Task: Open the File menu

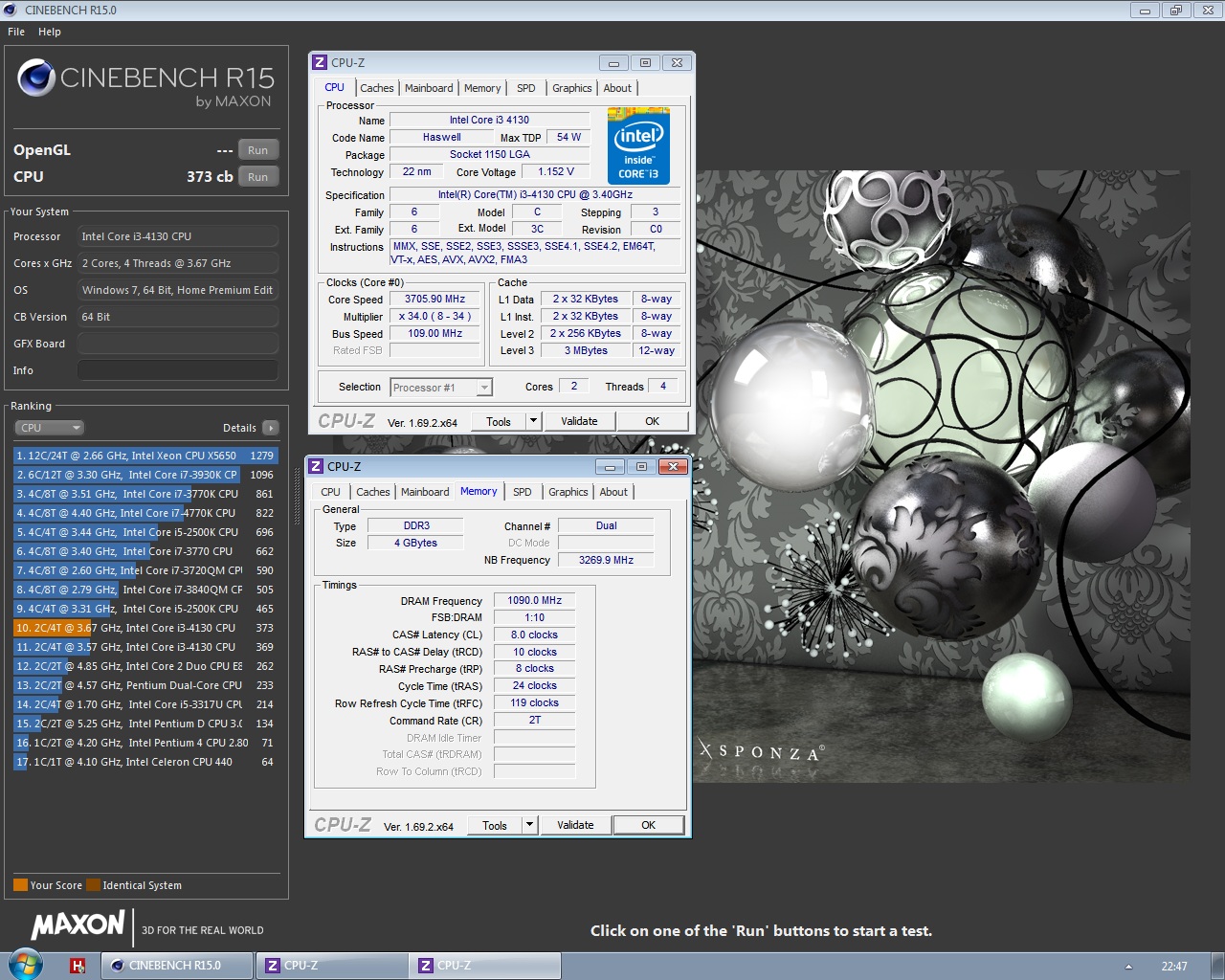Action: pyautogui.click(x=16, y=32)
